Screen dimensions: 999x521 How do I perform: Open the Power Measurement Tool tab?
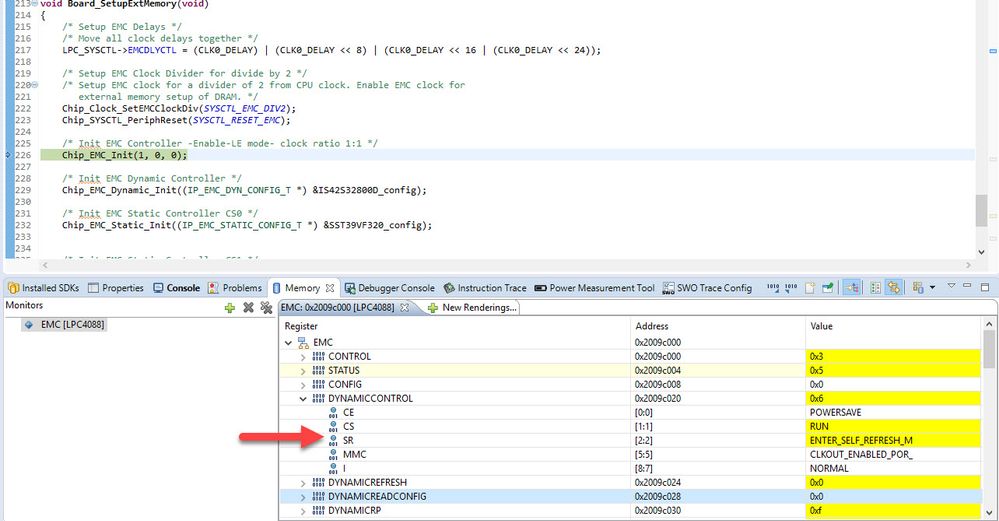(x=594, y=288)
